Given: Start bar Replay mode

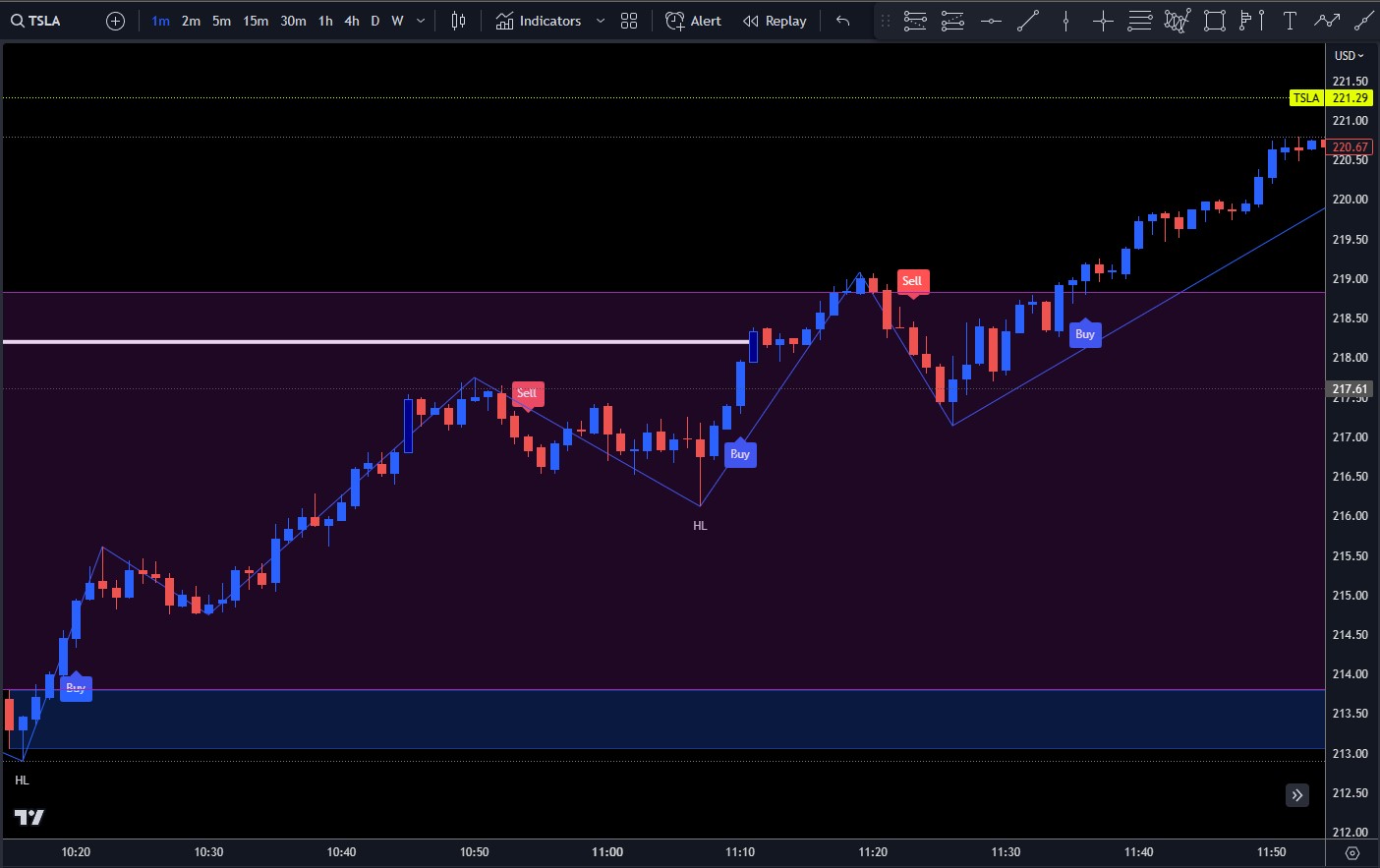Looking at the screenshot, I should (x=775, y=21).
